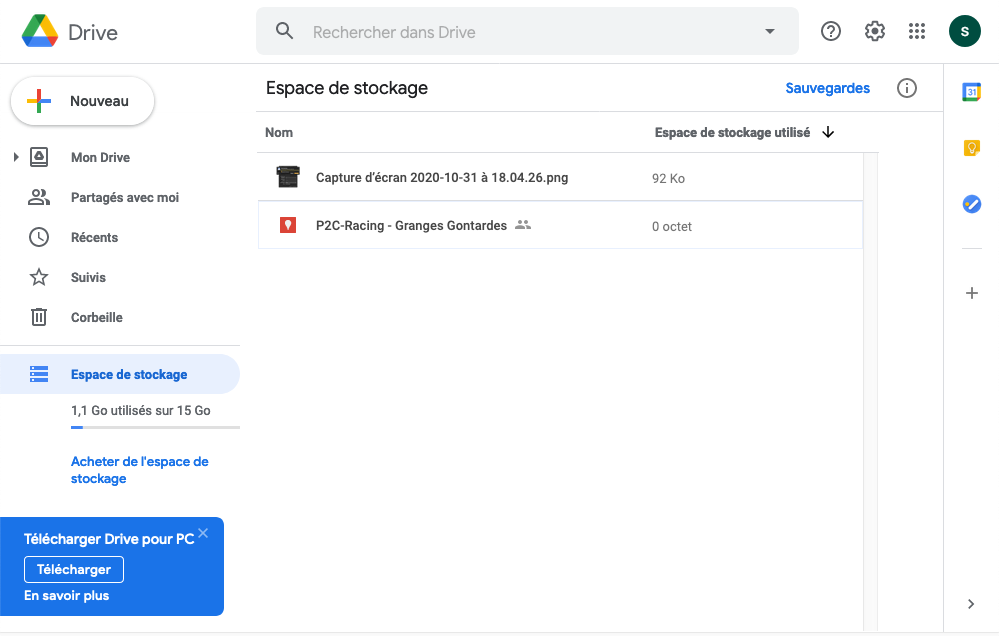
Task: Open the 'En savoir plus' link
Action: click(x=66, y=595)
